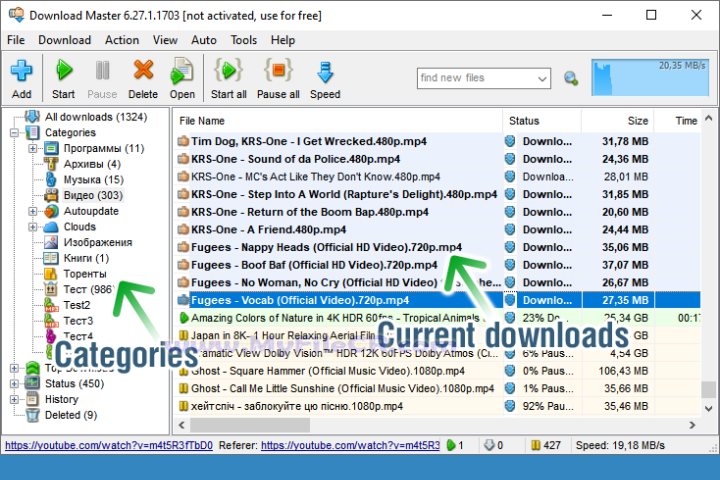Click the magnifier search icon beside find box
Viewport: 720px width, 480px height.
[x=571, y=79]
